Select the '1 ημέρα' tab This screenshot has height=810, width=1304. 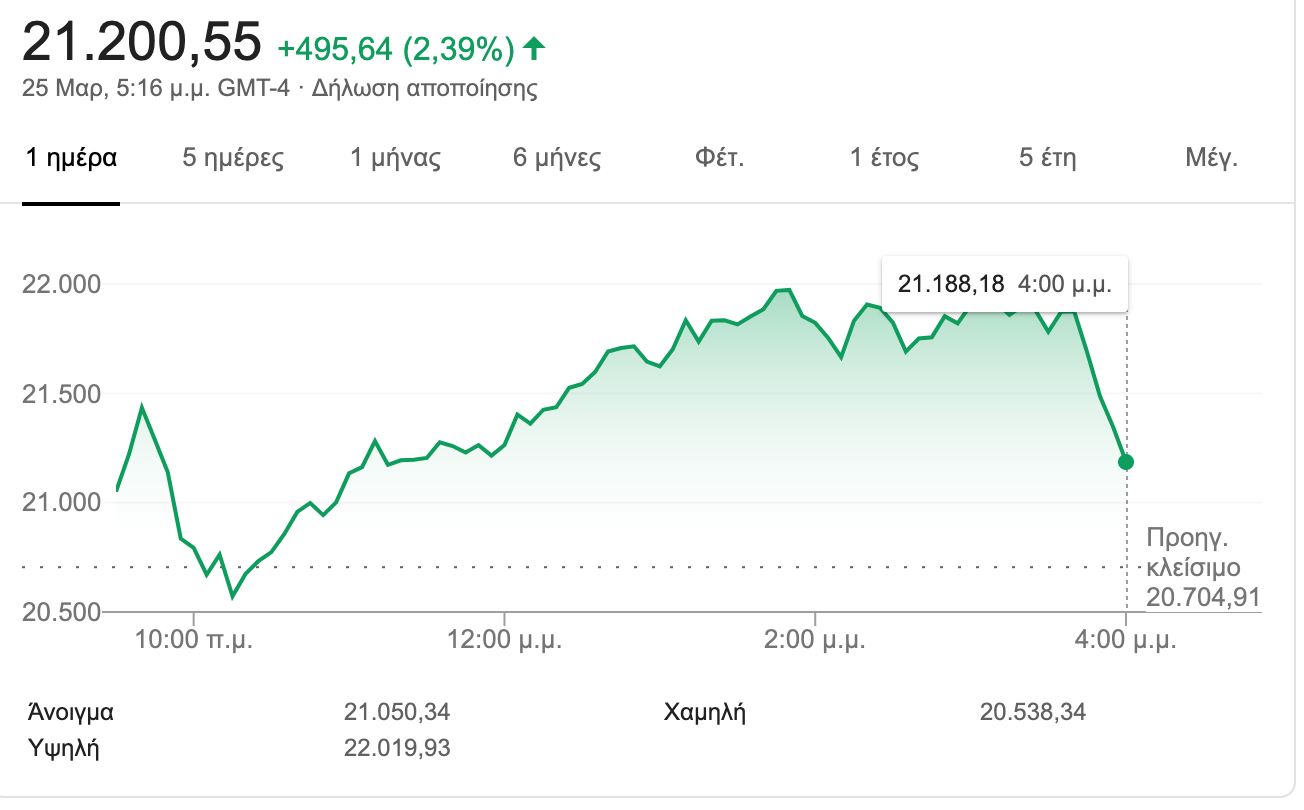click(70, 158)
